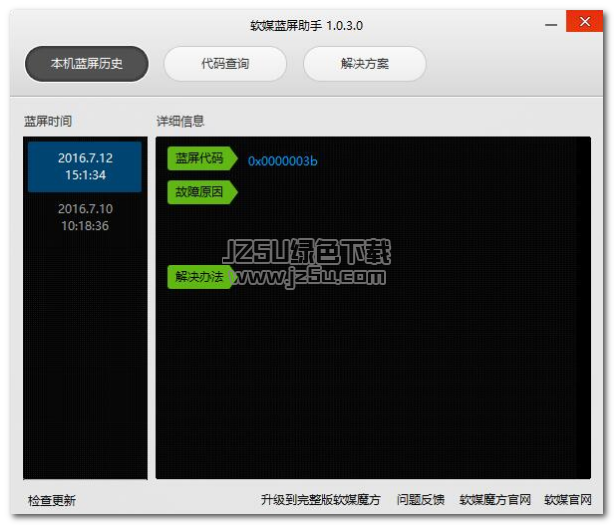Screen dimensions: 614x525
Task: Click the 详细信息 heading text
Action: (x=181, y=121)
